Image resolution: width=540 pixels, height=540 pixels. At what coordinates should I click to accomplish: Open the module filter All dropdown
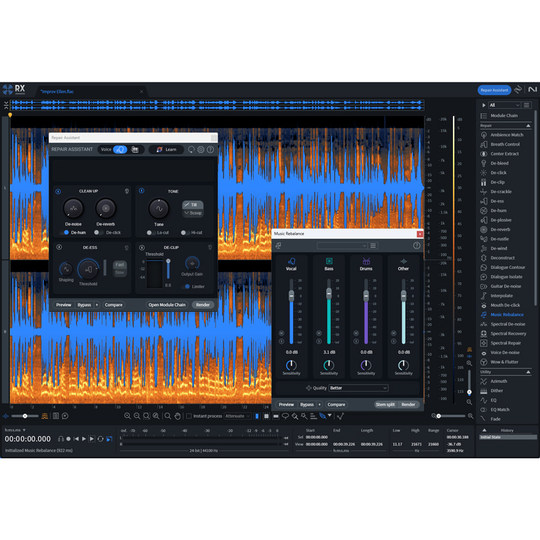click(504, 105)
